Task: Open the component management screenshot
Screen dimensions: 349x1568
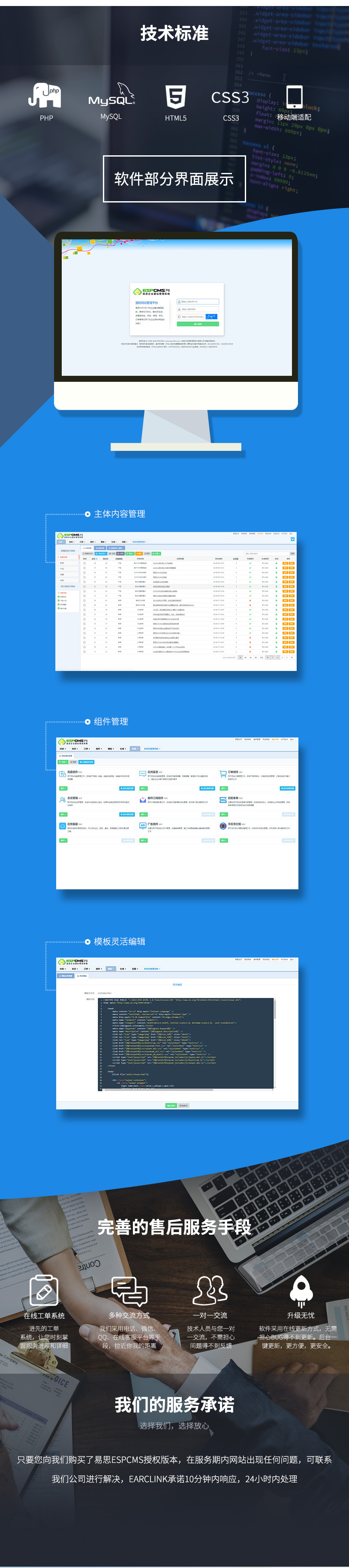Action: [177, 813]
